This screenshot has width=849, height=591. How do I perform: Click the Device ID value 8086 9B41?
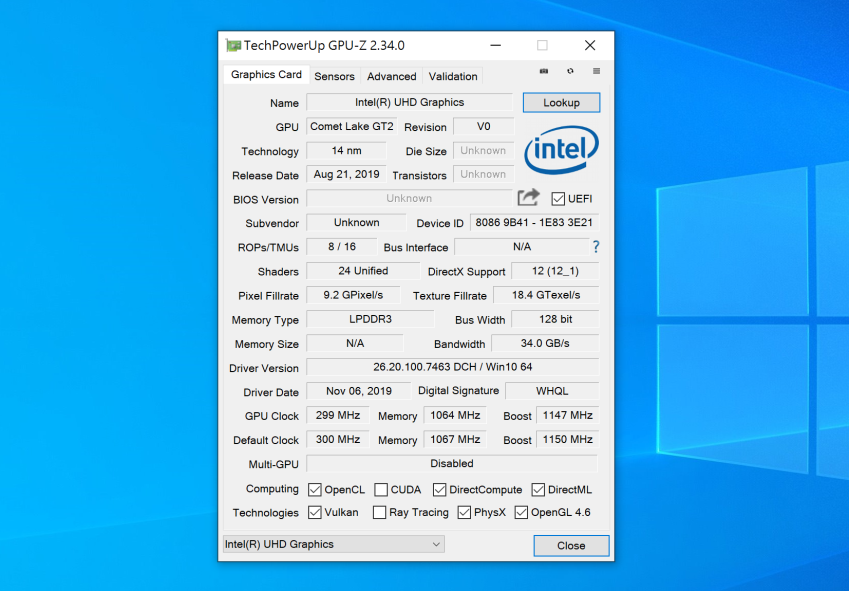tap(534, 222)
